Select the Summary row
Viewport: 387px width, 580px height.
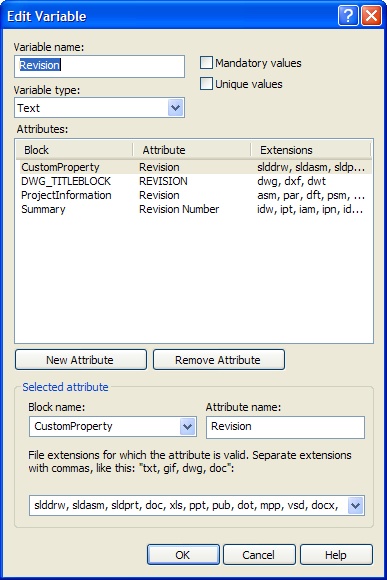(x=195, y=209)
